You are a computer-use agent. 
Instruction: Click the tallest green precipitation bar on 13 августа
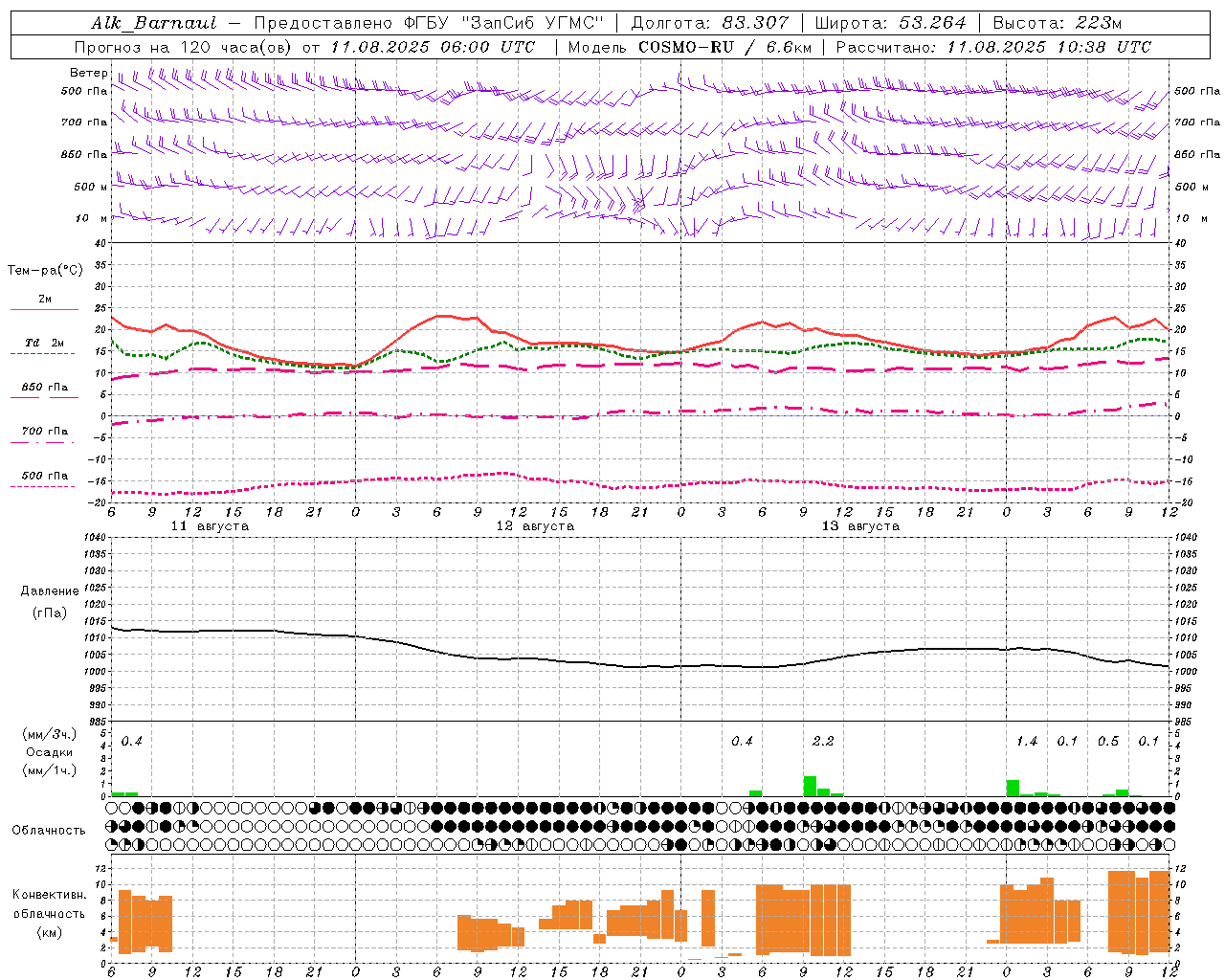click(810, 786)
